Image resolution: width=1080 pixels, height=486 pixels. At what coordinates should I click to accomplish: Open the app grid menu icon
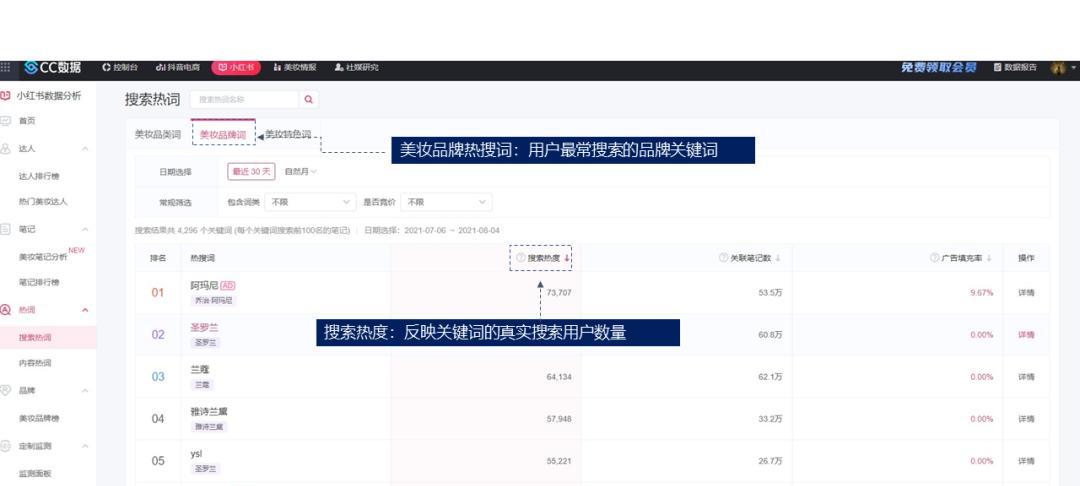tap(5, 67)
